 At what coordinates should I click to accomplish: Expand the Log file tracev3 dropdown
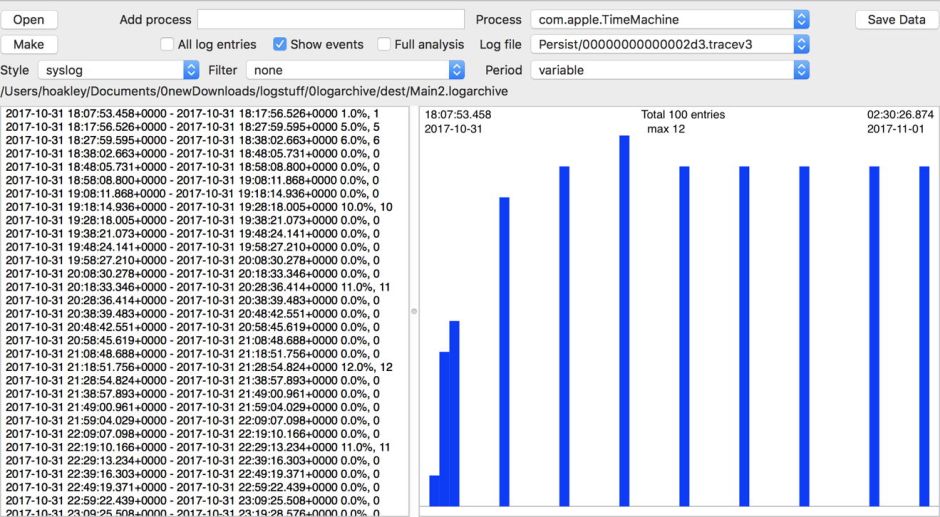[671, 45]
